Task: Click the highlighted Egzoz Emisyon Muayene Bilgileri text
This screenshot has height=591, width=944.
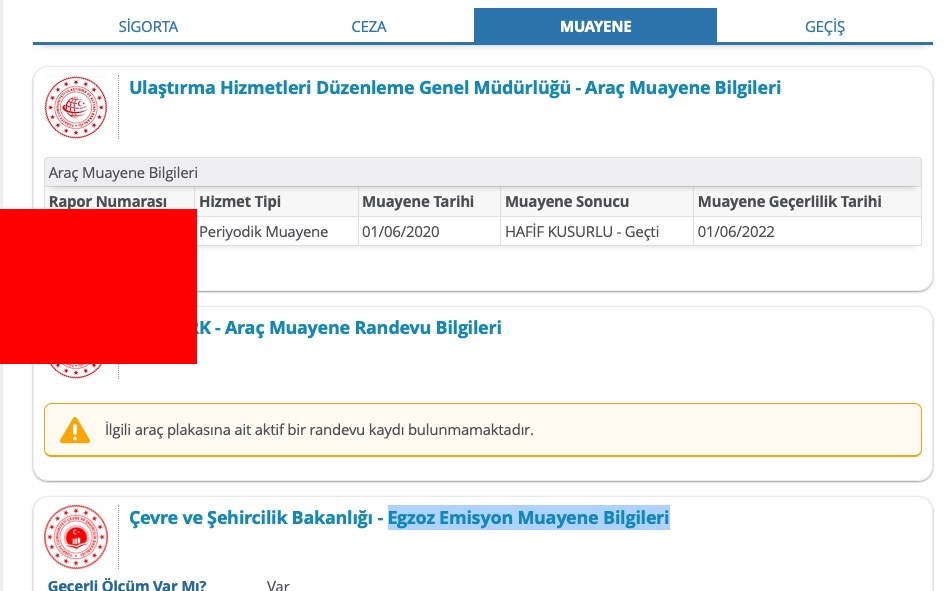Action: [528, 518]
